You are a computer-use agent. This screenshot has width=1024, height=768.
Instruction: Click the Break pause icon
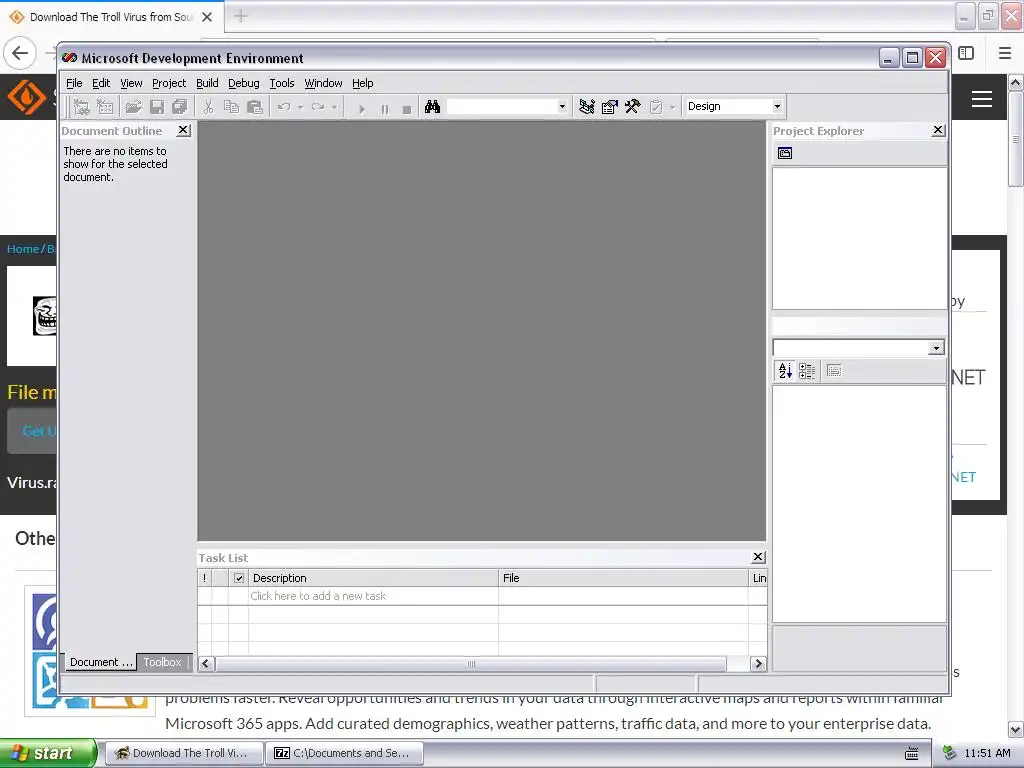pyautogui.click(x=385, y=109)
